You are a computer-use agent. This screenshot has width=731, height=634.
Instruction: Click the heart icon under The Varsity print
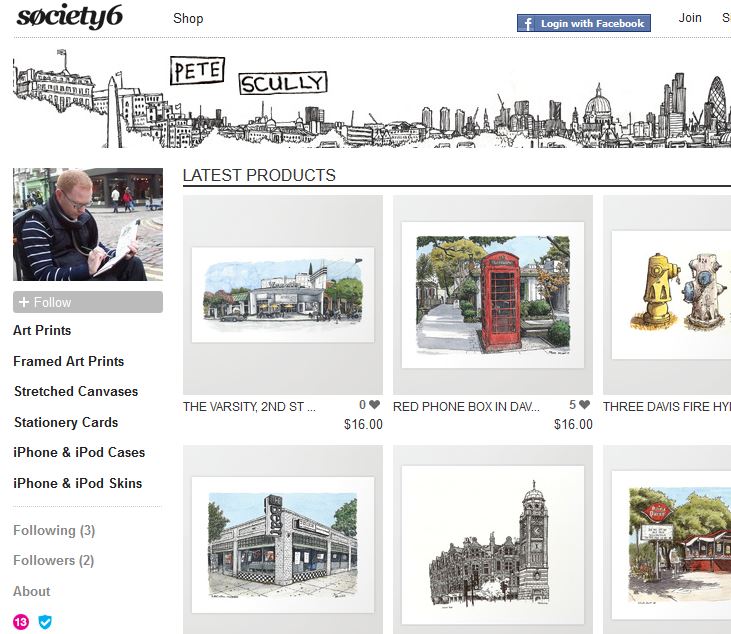point(375,406)
